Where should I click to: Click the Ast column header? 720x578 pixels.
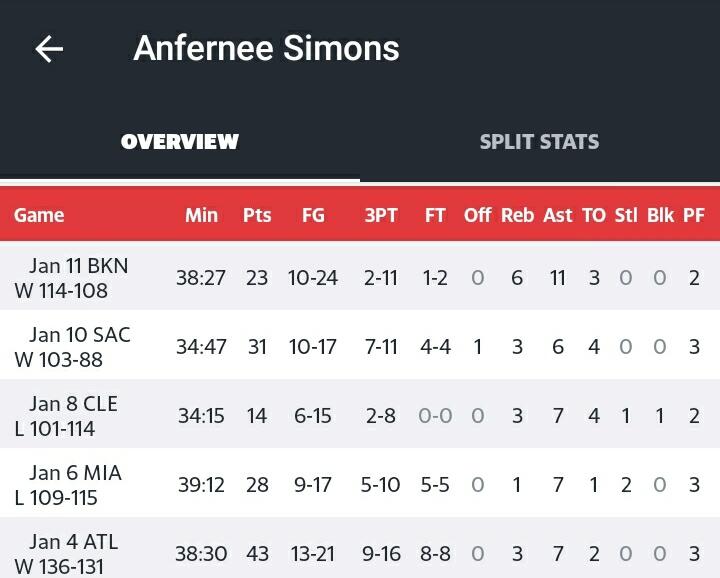point(558,215)
